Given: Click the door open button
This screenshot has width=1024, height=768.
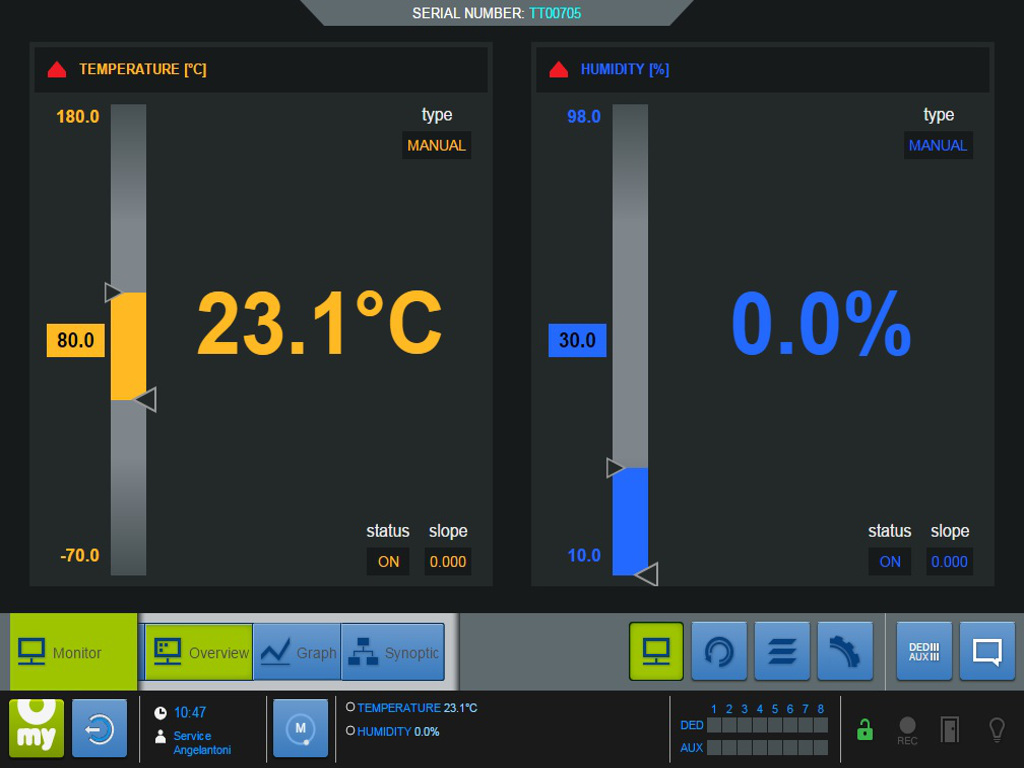Looking at the screenshot, I should [x=949, y=729].
